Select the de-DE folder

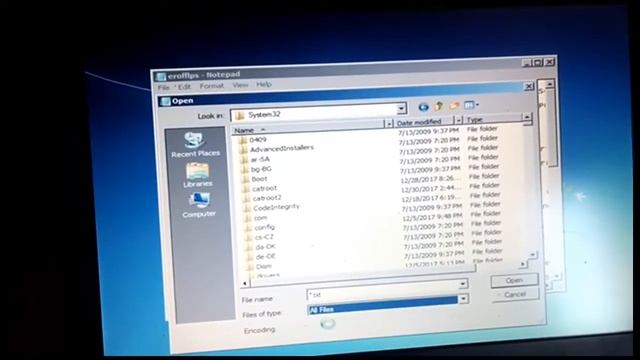point(266,257)
